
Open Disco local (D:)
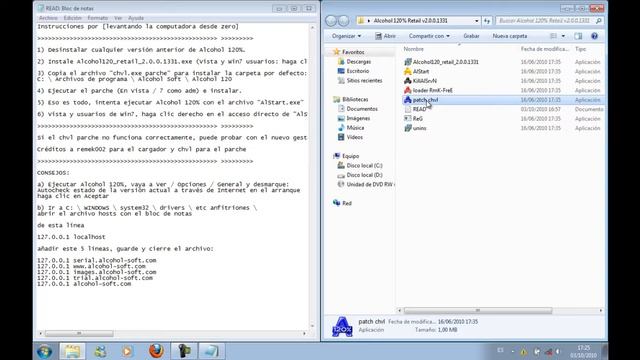tap(364, 175)
